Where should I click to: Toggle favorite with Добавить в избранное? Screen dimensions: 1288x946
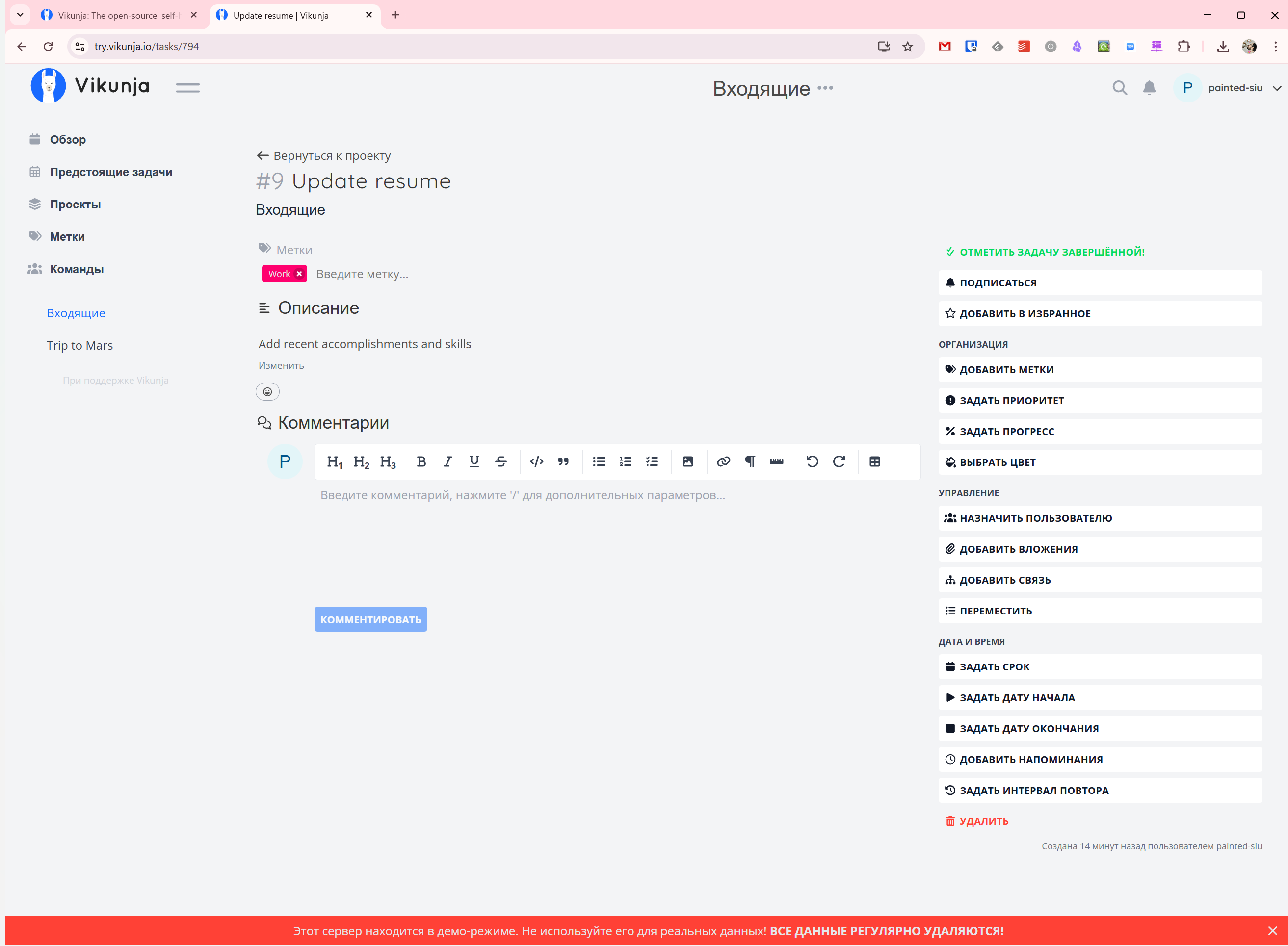pyautogui.click(x=1025, y=314)
